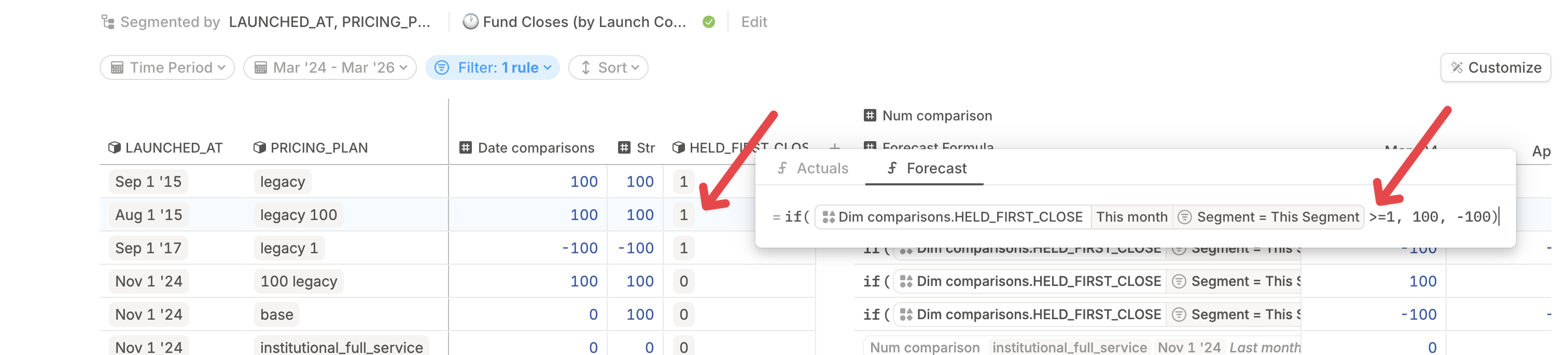Click the grid icon next to Num comparison
Viewport: 1568px width, 355px height.
pos(870,116)
